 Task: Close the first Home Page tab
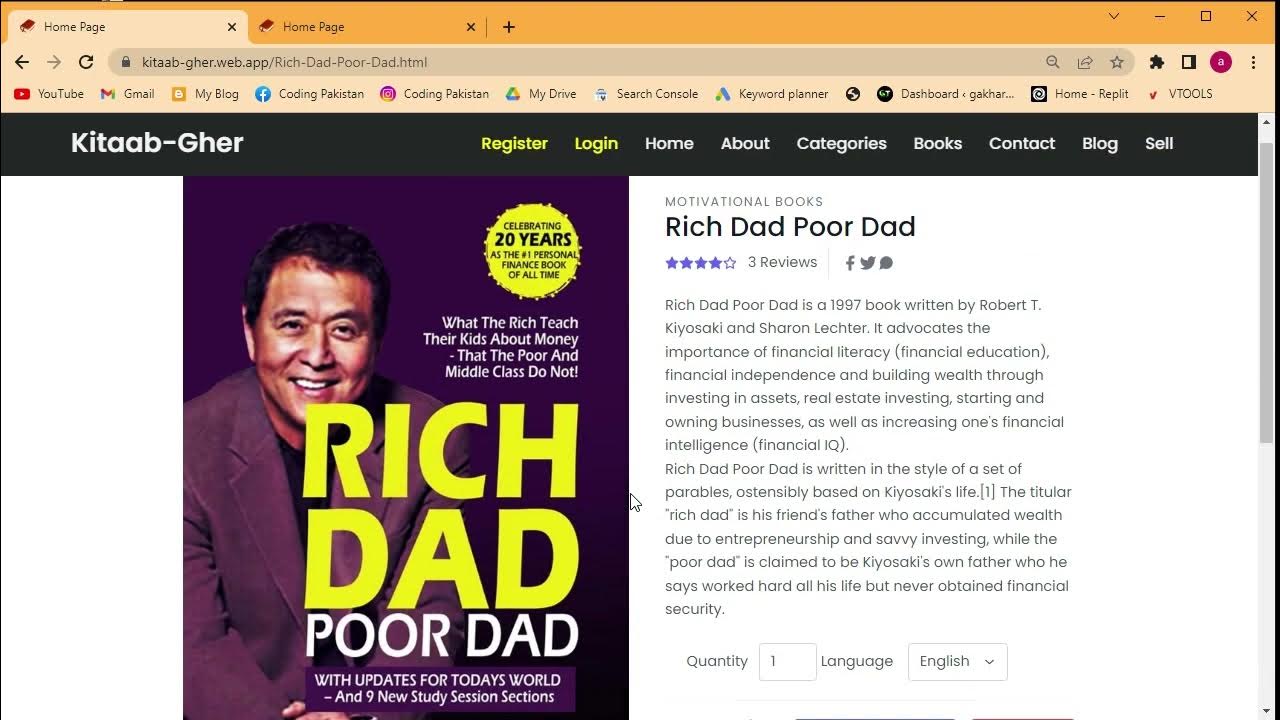tap(232, 27)
